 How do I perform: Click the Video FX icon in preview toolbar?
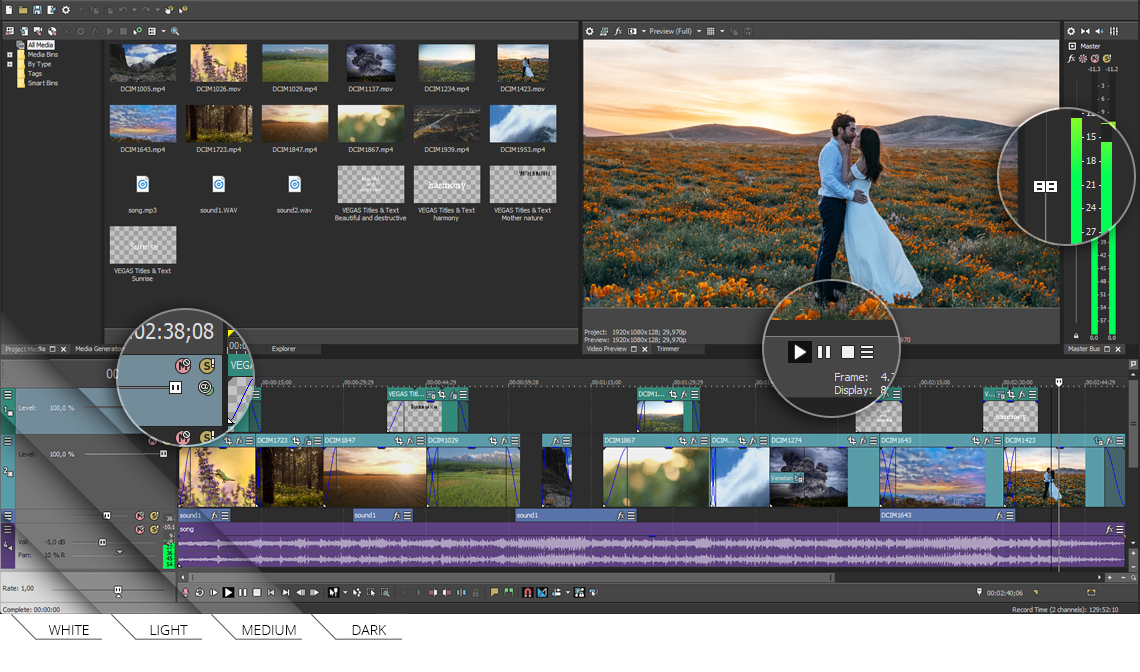(618, 31)
